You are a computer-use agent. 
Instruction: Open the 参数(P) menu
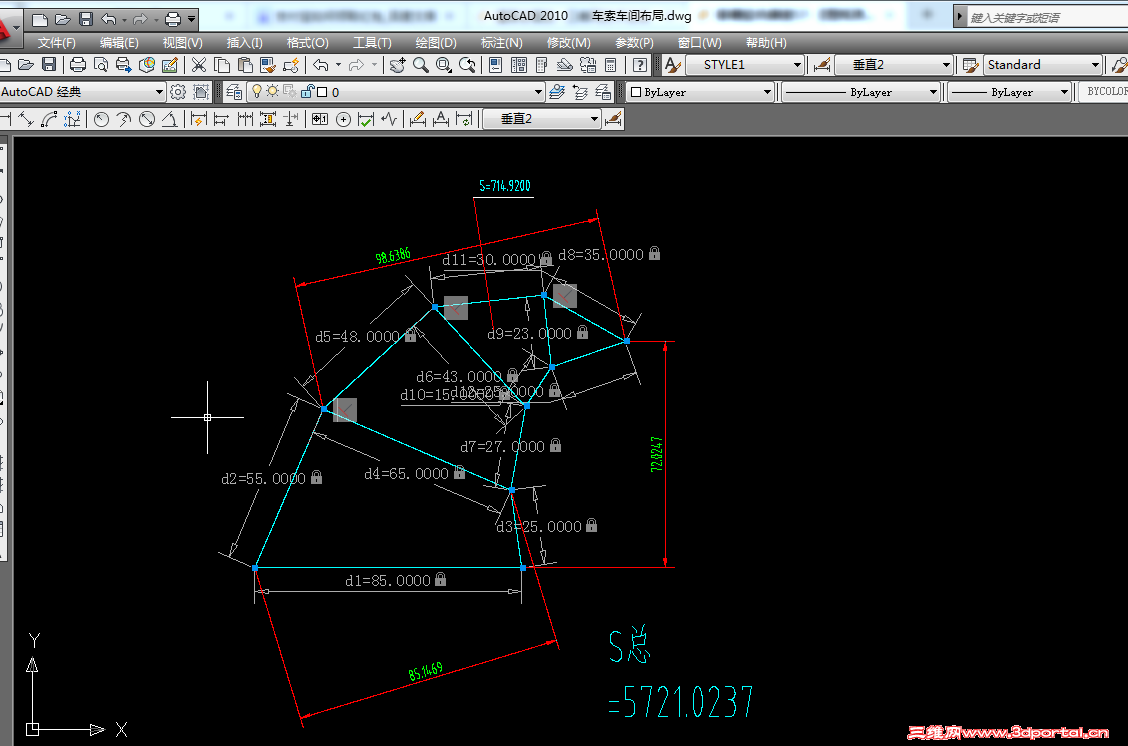click(634, 43)
